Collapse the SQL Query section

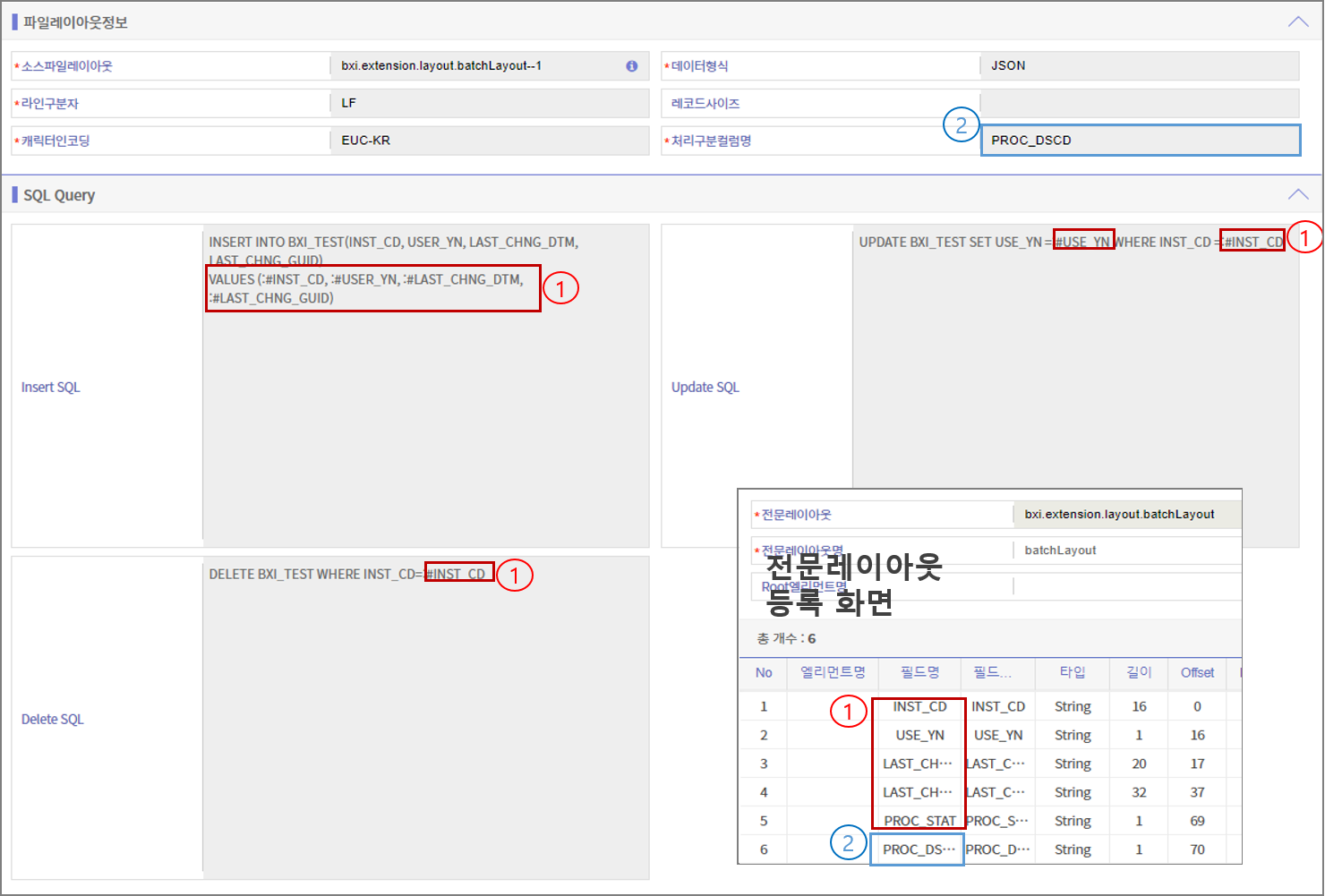pos(1298,193)
